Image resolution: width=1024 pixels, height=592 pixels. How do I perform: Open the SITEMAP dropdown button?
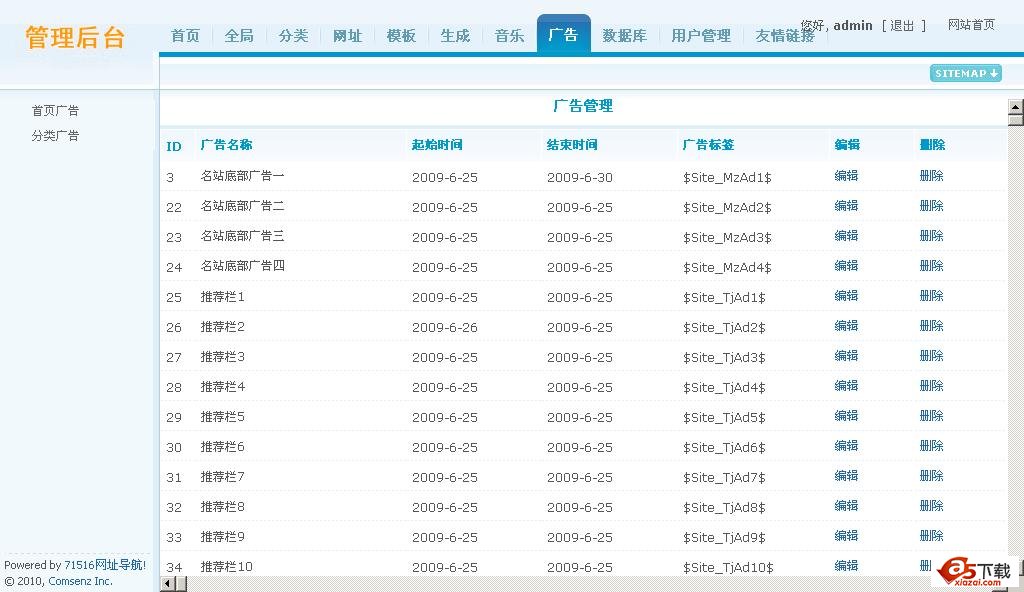(965, 73)
